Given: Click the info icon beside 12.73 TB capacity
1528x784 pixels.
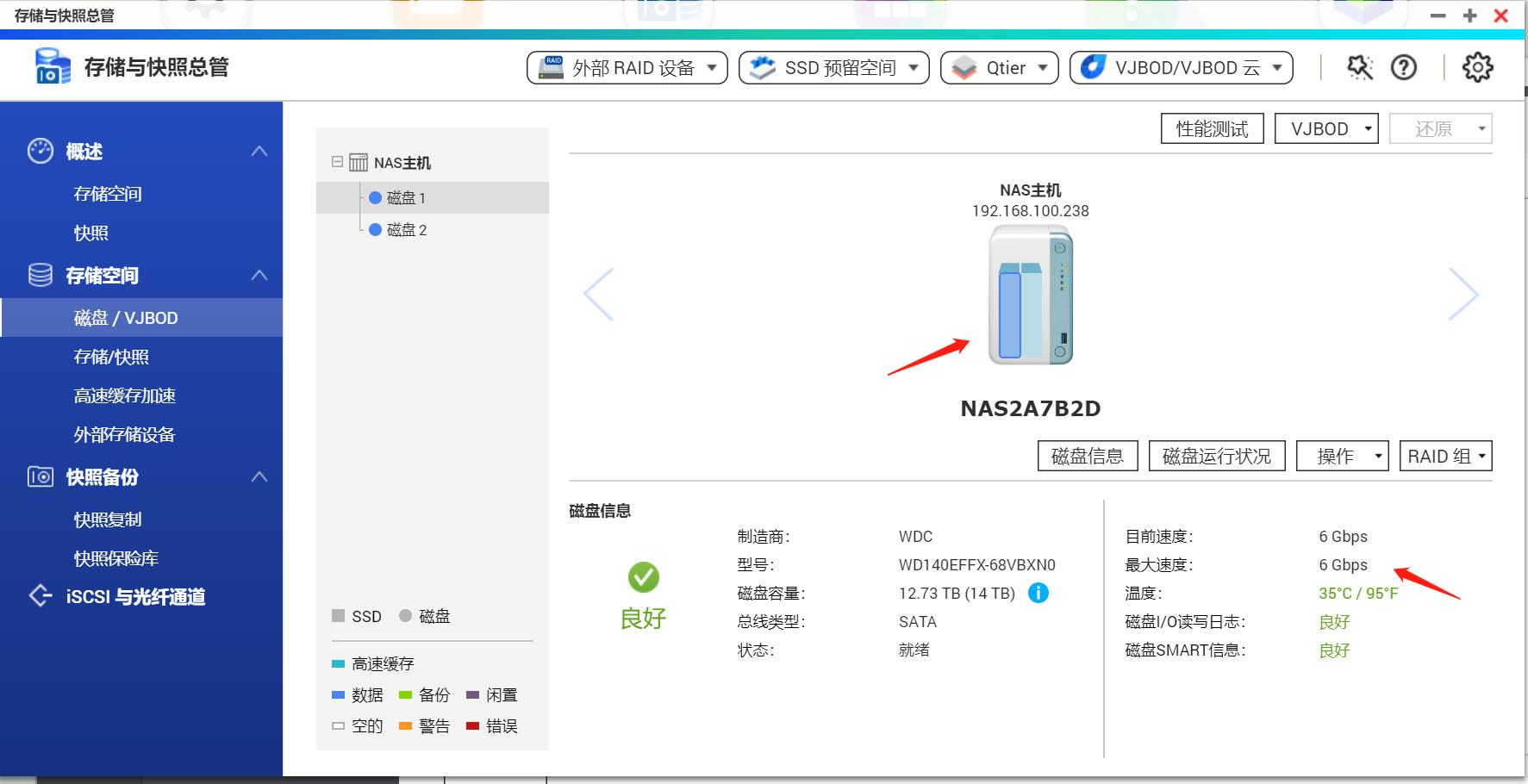Looking at the screenshot, I should [1040, 593].
